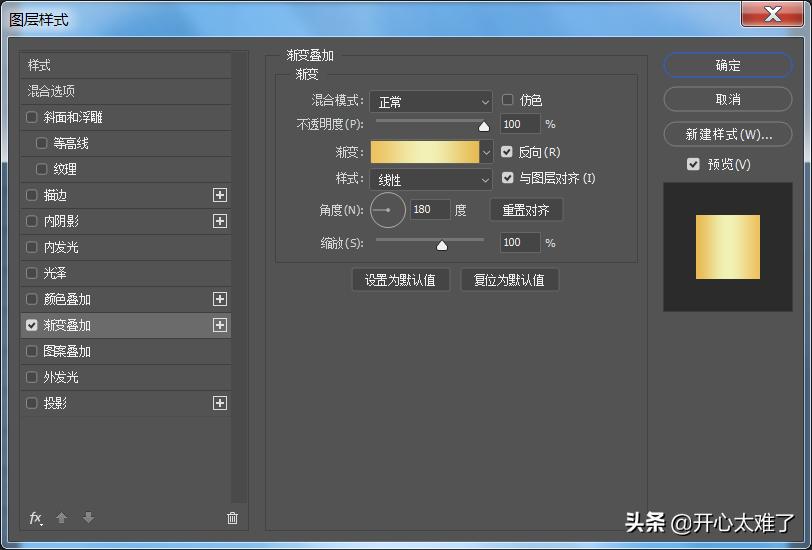Uncheck the 反向(R) checkbox
This screenshot has height=550, width=812.
(507, 152)
